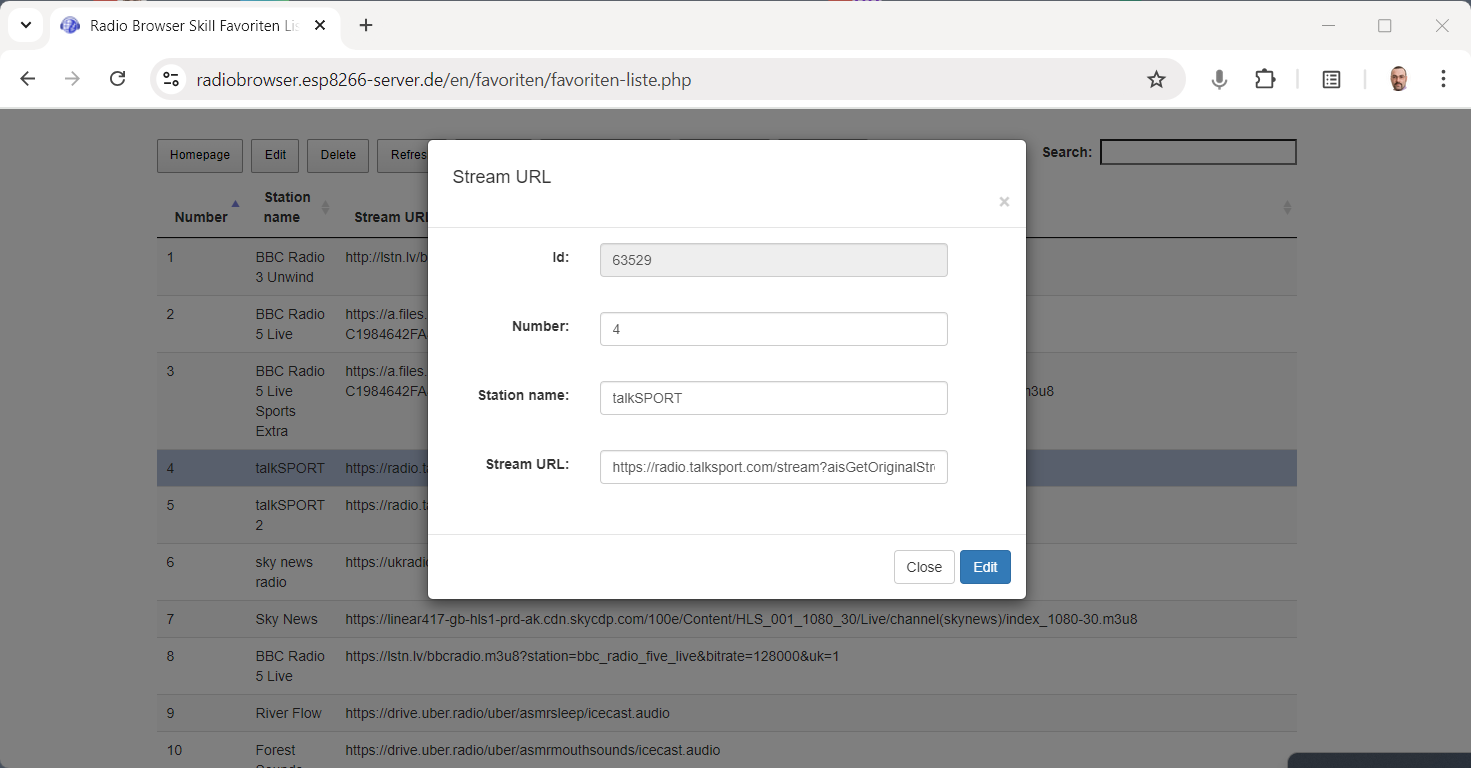Click the sort arrows at the table's right edge
Screen dimensions: 1471x768
1287,207
